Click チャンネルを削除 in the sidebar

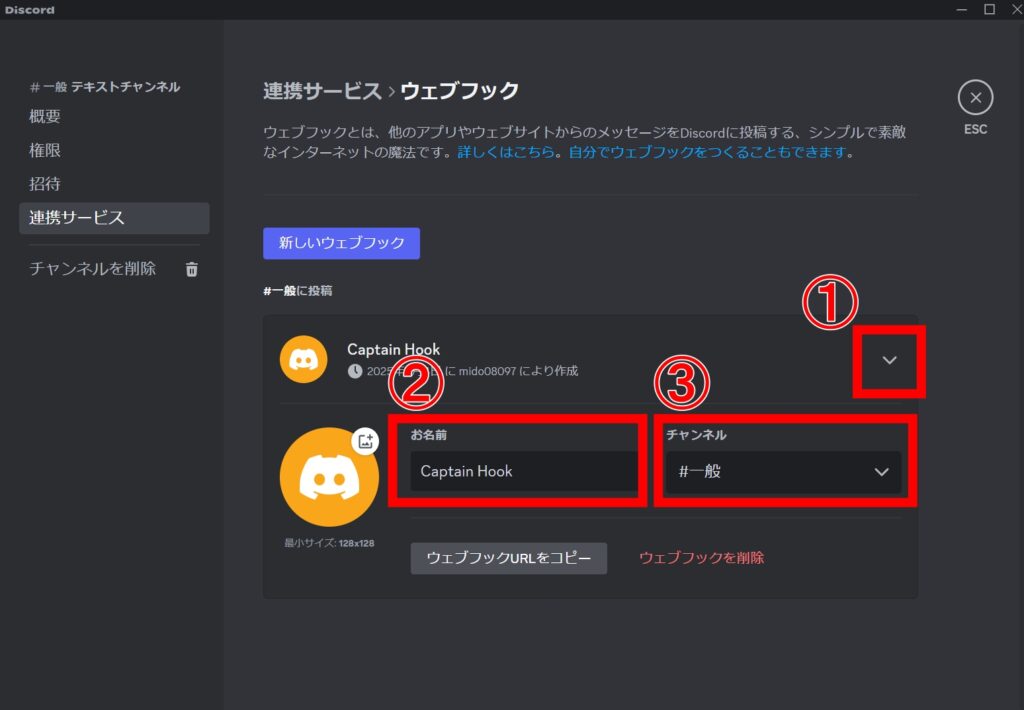click(93, 268)
